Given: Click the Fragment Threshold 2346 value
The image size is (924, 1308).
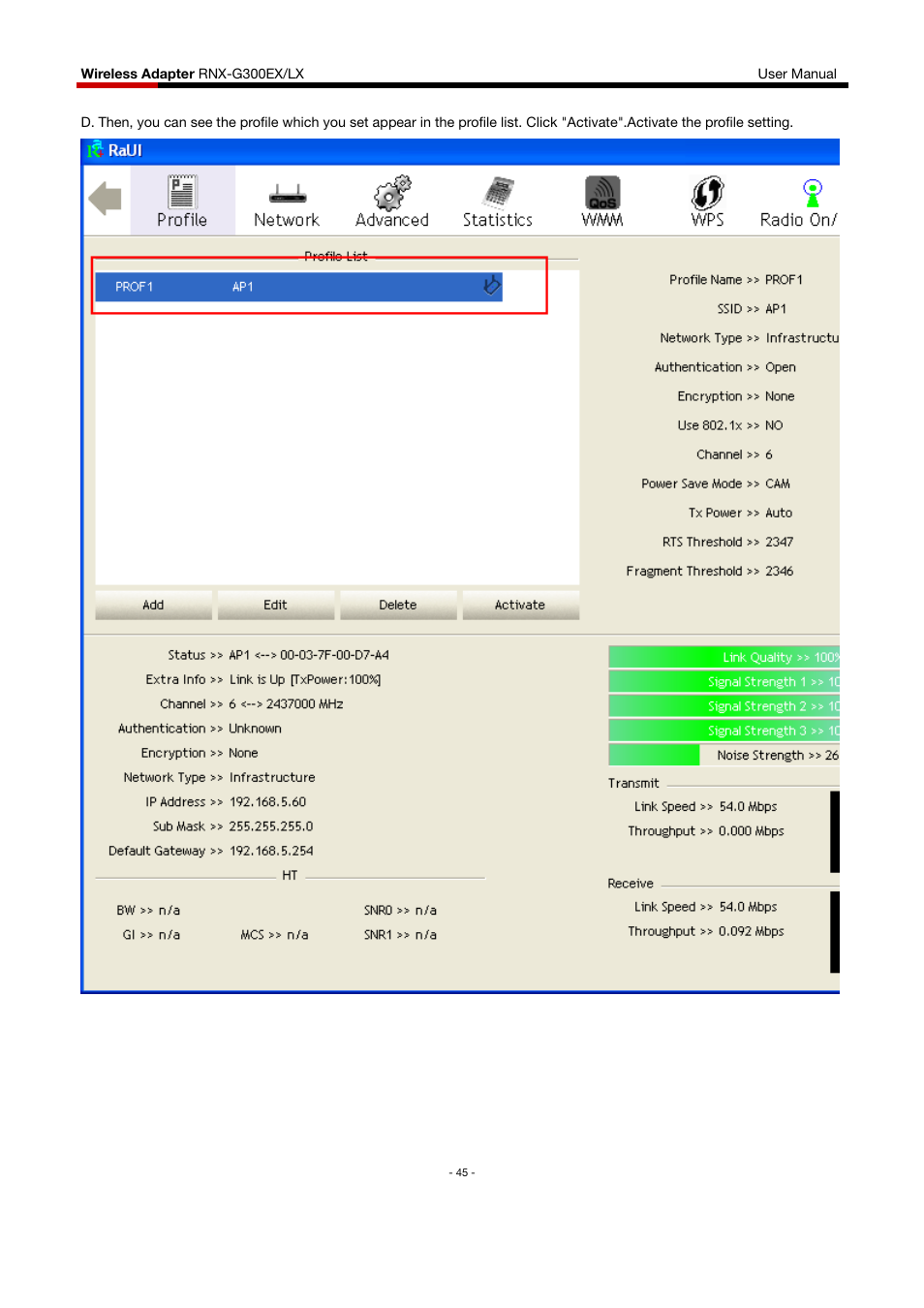Looking at the screenshot, I should tap(780, 571).
